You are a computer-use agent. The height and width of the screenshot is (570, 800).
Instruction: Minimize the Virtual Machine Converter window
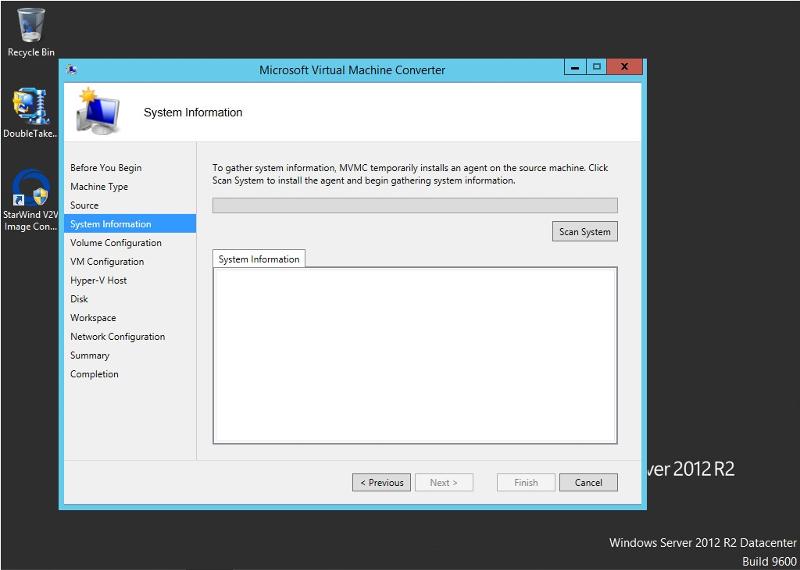click(x=575, y=67)
